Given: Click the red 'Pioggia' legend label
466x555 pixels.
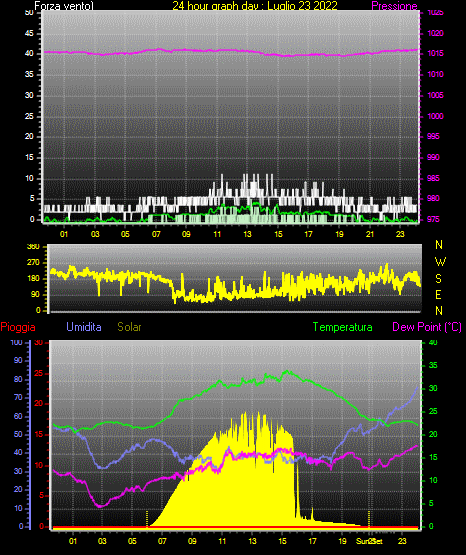Looking at the screenshot, I should point(18,327).
